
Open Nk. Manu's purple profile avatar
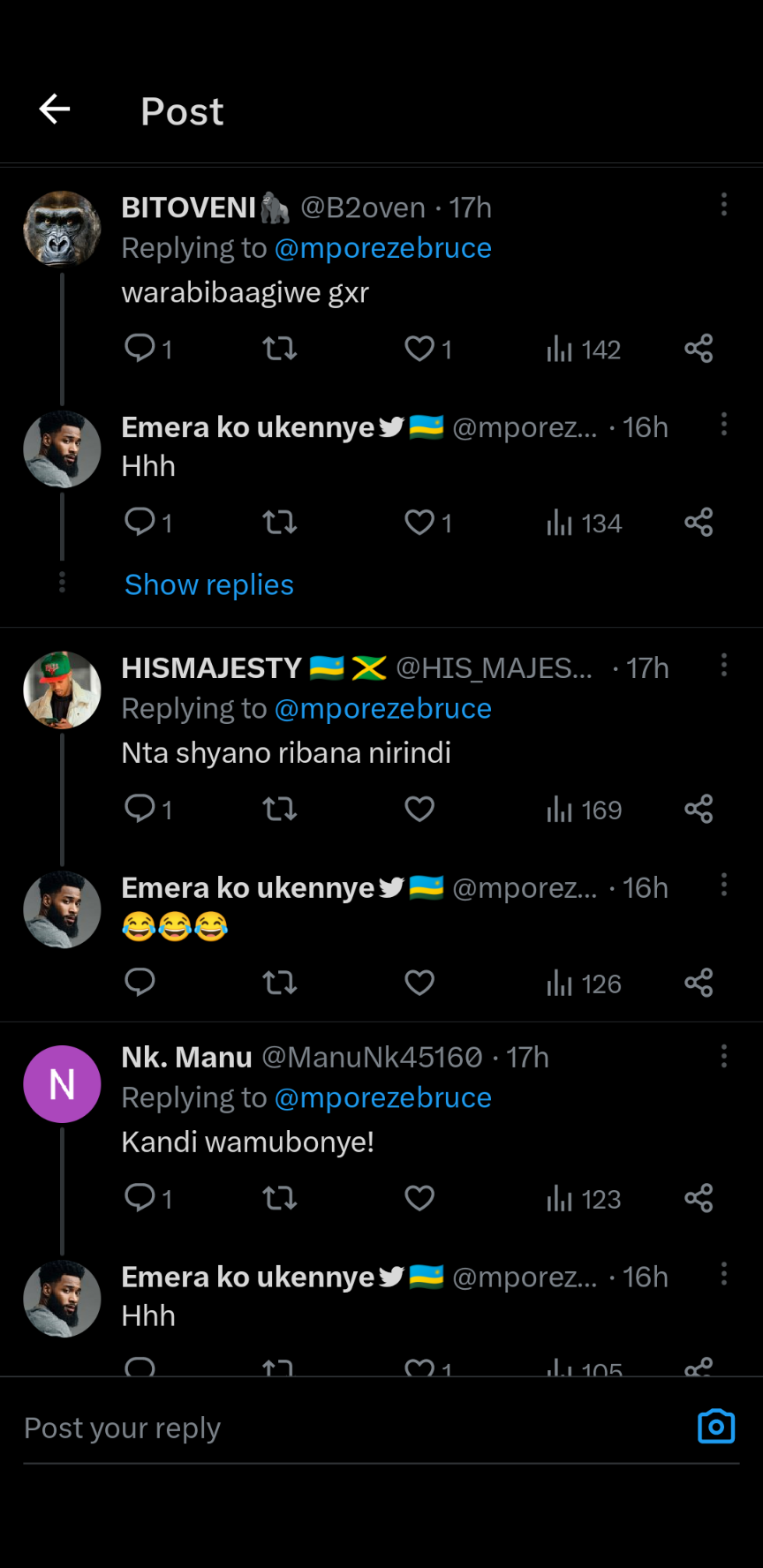click(62, 1084)
